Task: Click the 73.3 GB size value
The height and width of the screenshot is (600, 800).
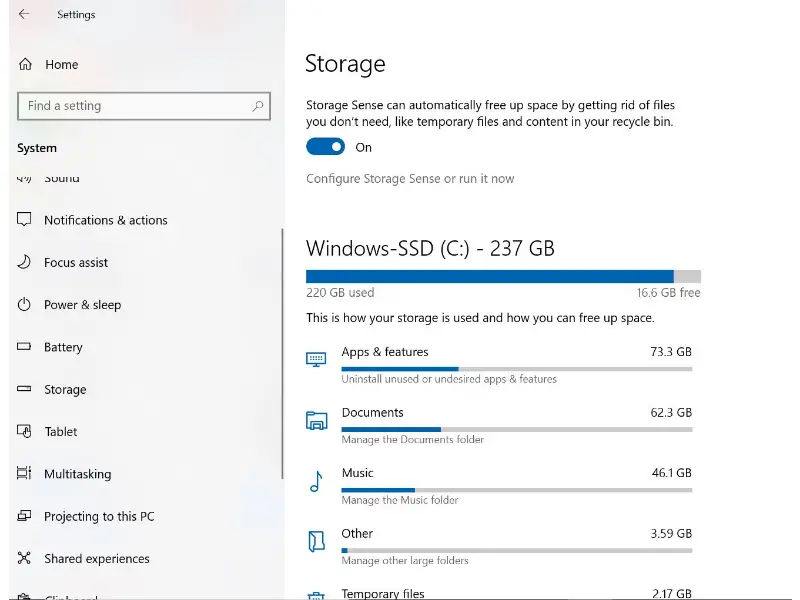Action: (x=671, y=352)
